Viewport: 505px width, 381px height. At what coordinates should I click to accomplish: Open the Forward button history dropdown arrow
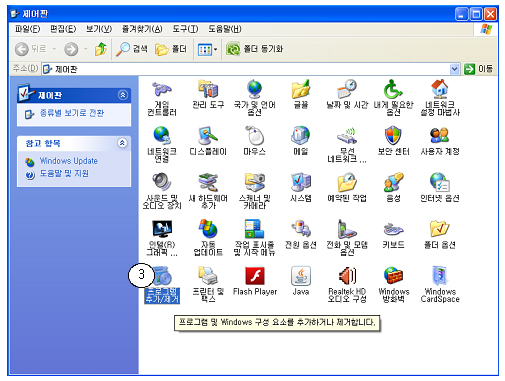[86, 49]
